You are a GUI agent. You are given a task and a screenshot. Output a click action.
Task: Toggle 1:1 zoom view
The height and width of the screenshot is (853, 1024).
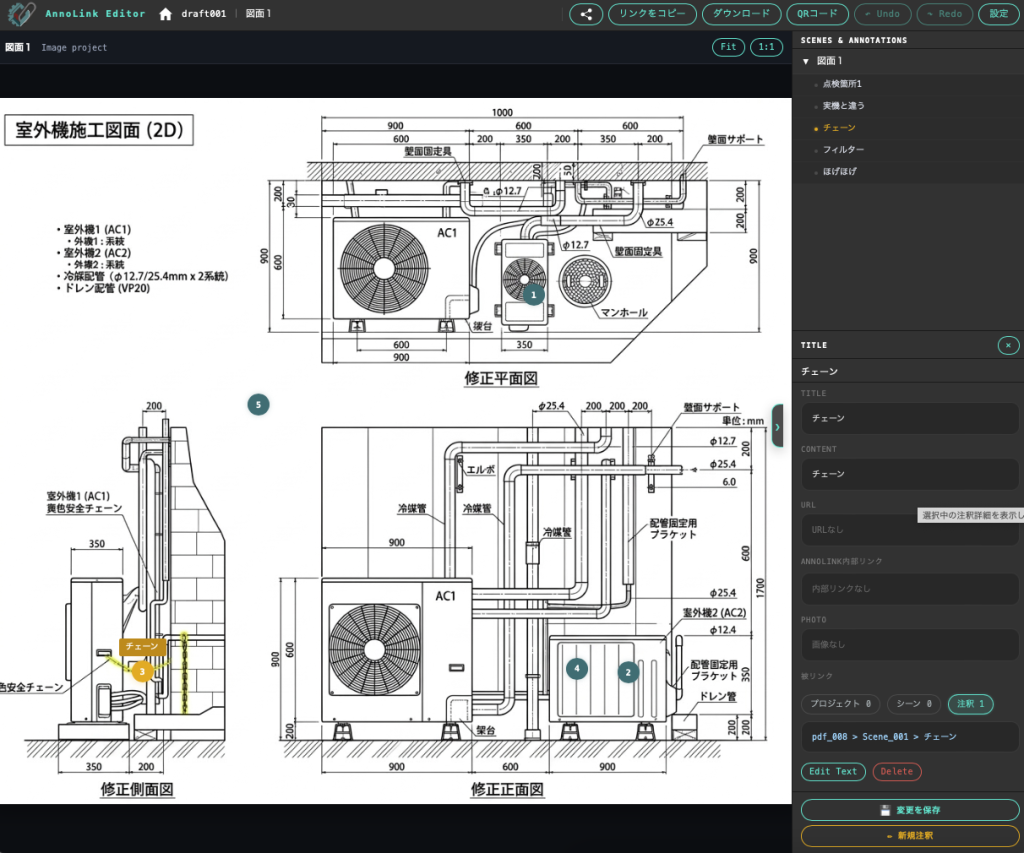tap(766, 47)
